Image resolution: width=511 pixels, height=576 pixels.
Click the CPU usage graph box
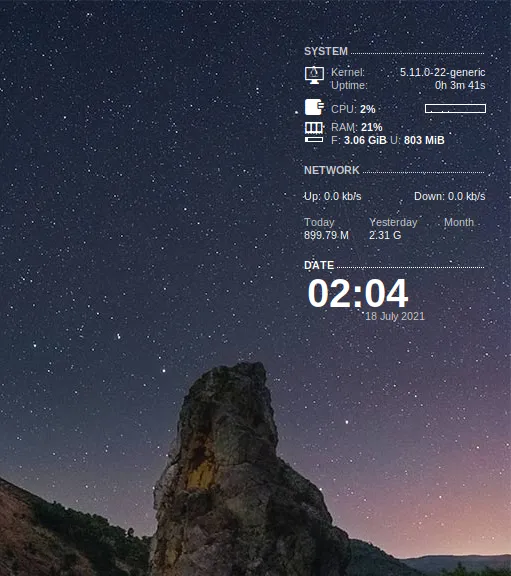455,108
